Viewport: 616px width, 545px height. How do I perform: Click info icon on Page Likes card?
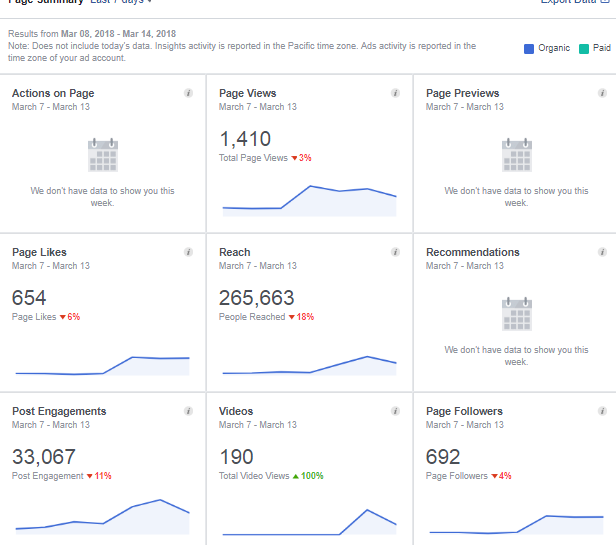[x=188, y=252]
